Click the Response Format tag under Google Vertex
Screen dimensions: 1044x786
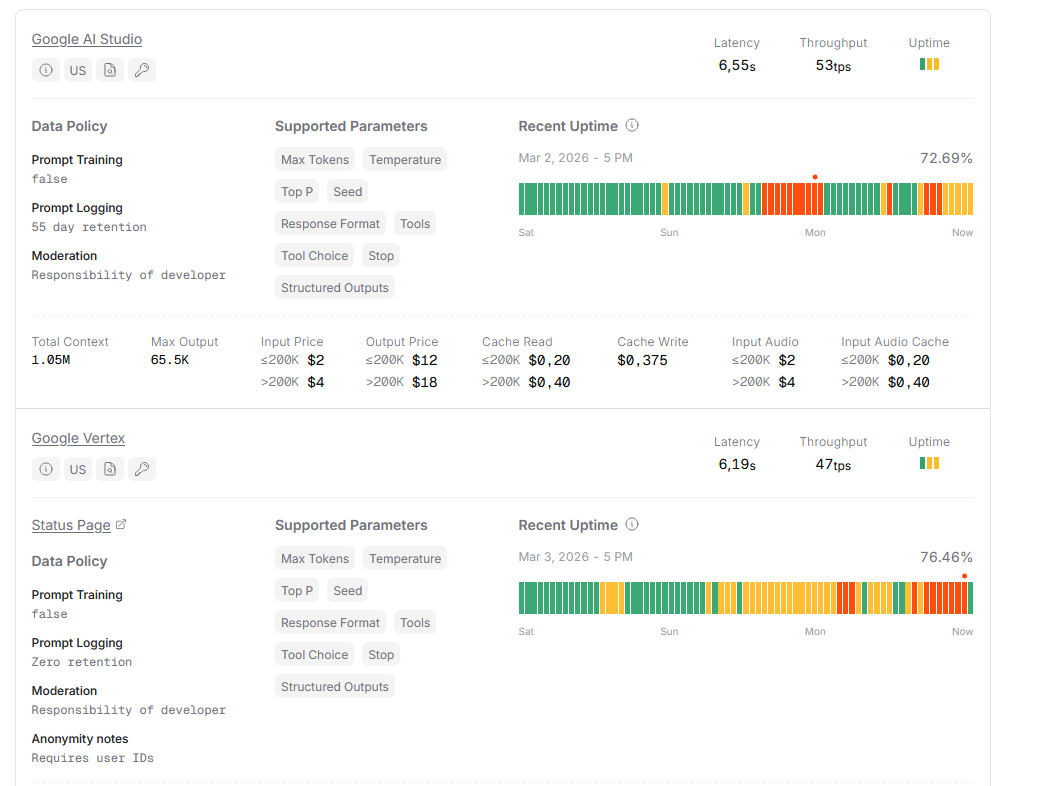coord(330,623)
